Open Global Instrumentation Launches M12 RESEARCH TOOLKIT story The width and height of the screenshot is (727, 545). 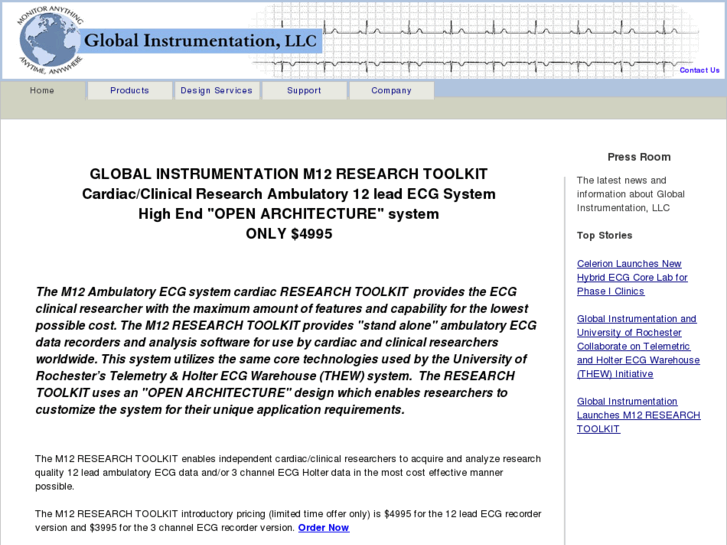(638, 415)
